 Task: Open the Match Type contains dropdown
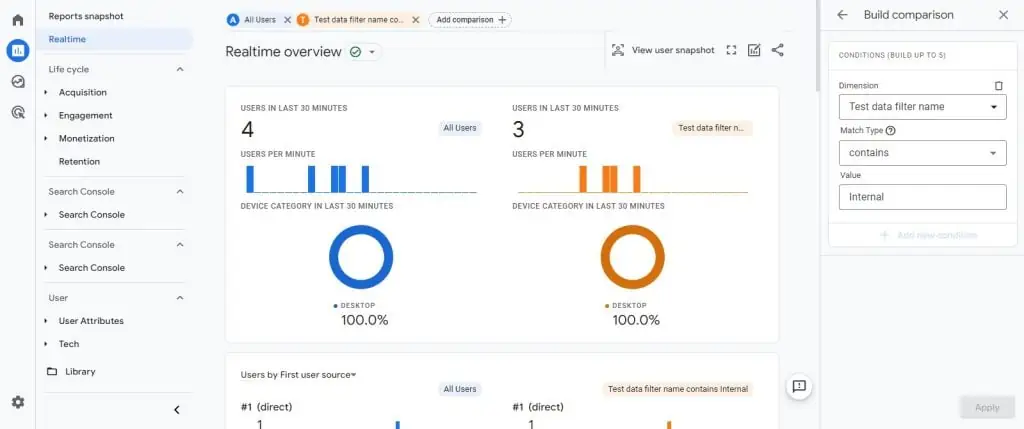pyautogui.click(x=923, y=153)
